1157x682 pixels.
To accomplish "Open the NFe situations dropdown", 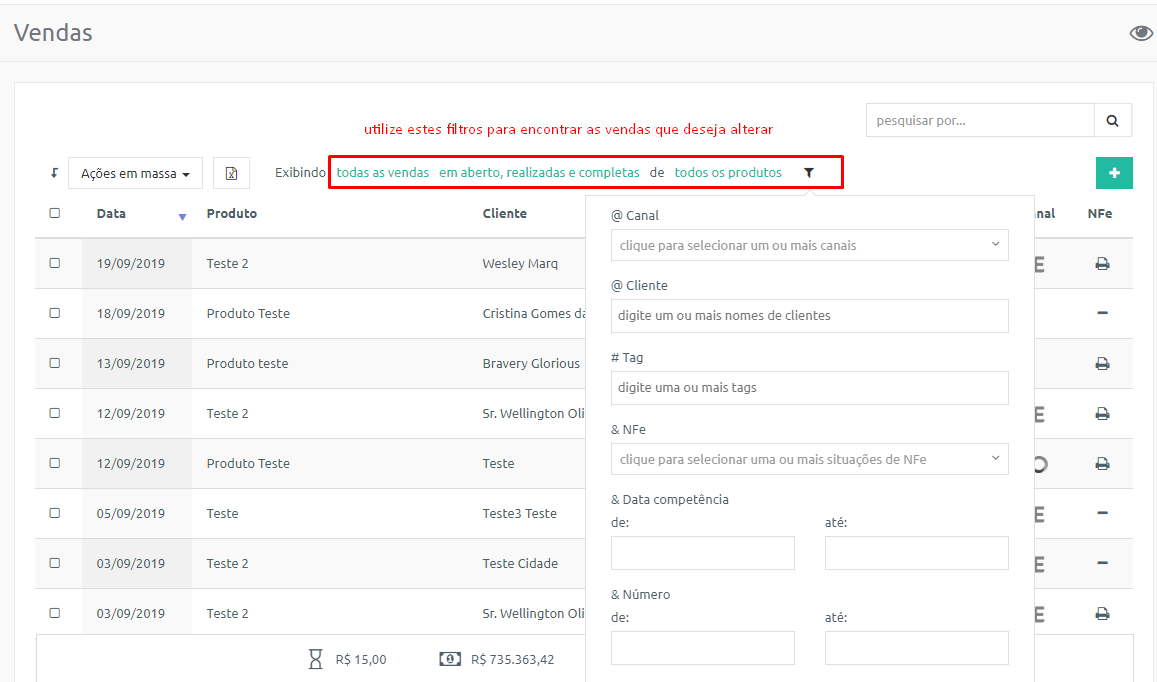I will click(x=809, y=459).
